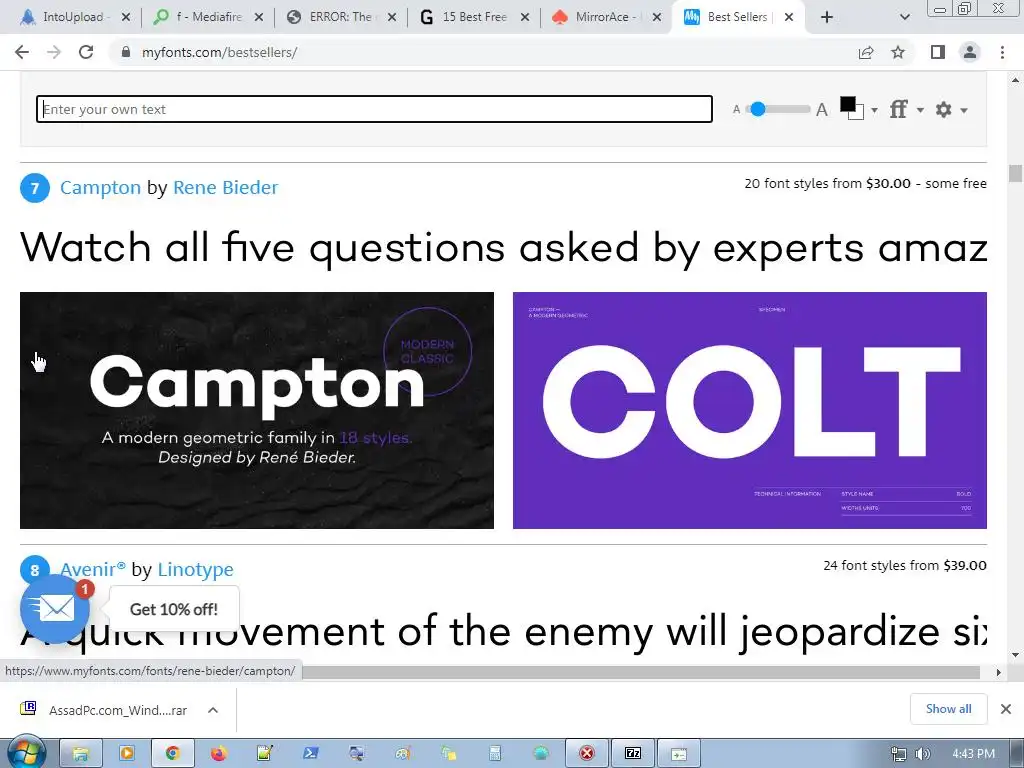The width and height of the screenshot is (1024, 768).
Task: Go back to the previous page
Action: point(22,52)
